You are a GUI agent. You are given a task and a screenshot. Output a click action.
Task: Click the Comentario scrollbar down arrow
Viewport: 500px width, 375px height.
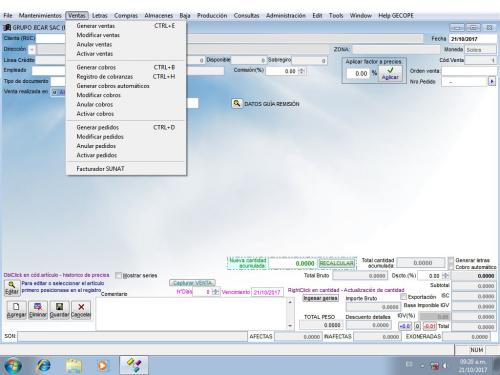pyautogui.click(x=290, y=326)
